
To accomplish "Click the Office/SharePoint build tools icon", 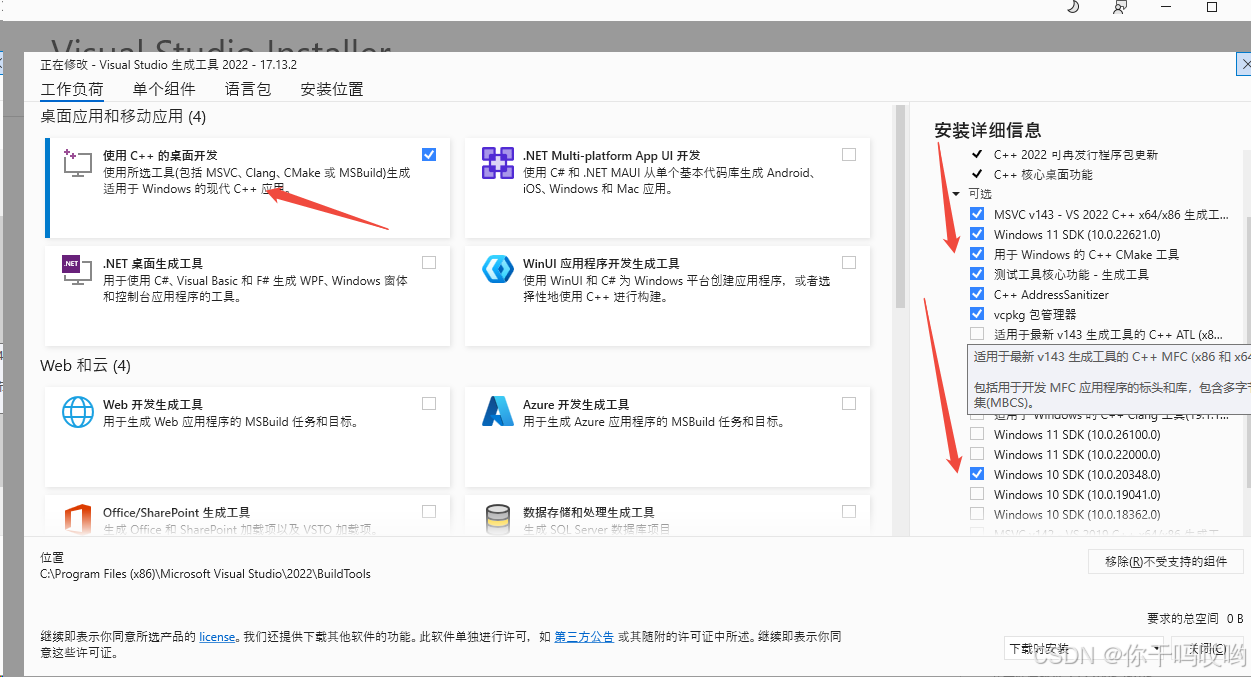I will click(x=78, y=520).
